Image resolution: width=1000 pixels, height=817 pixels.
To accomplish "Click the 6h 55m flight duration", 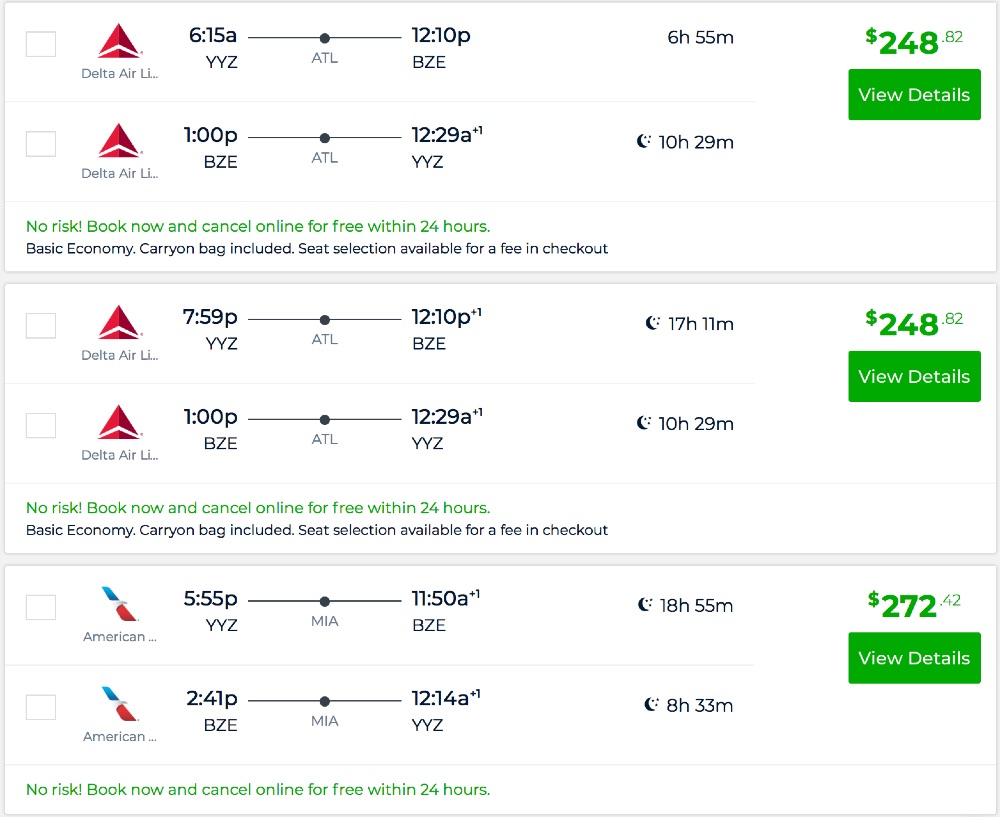I will (700, 38).
